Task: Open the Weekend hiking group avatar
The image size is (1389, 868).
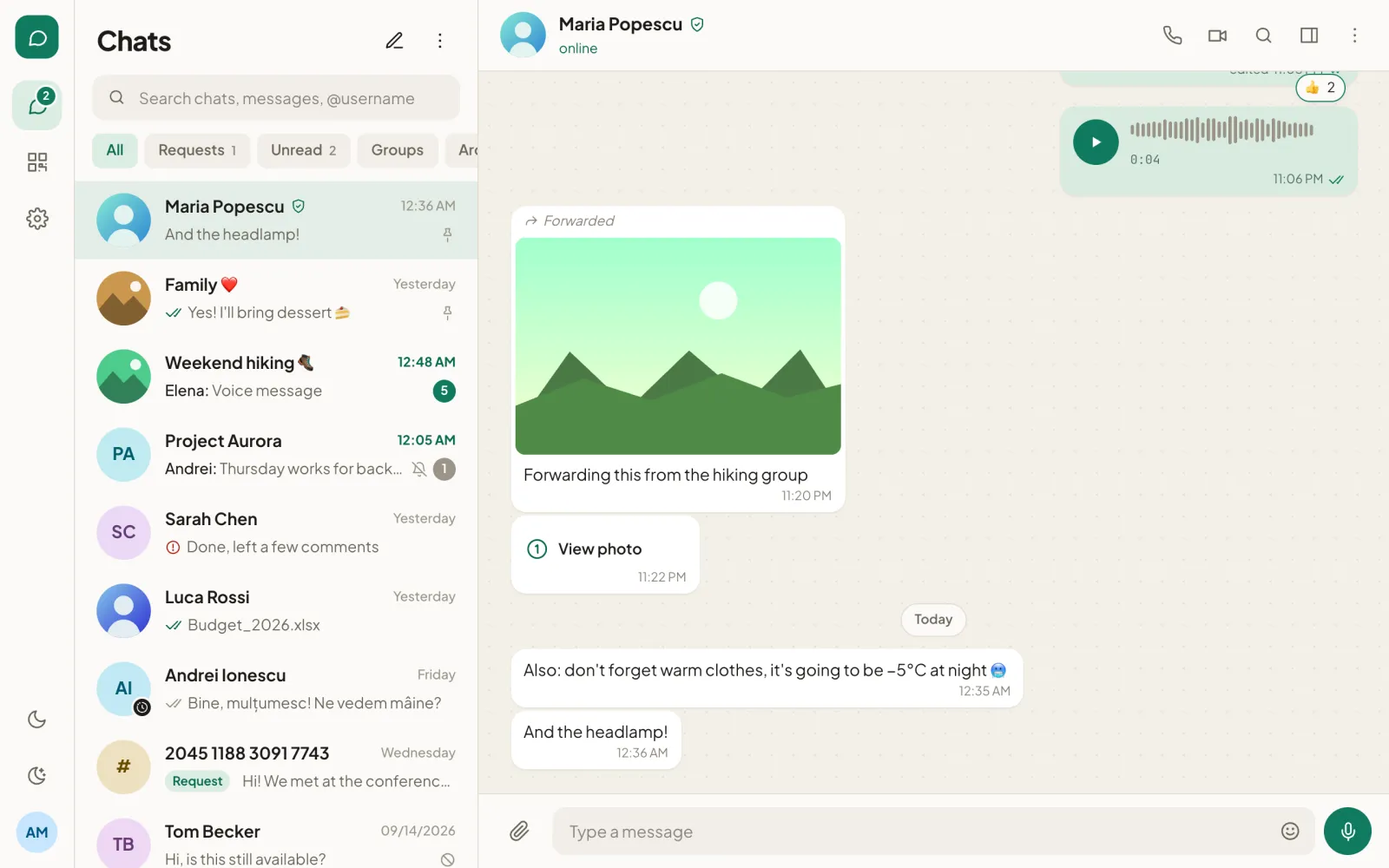Action: click(x=123, y=376)
